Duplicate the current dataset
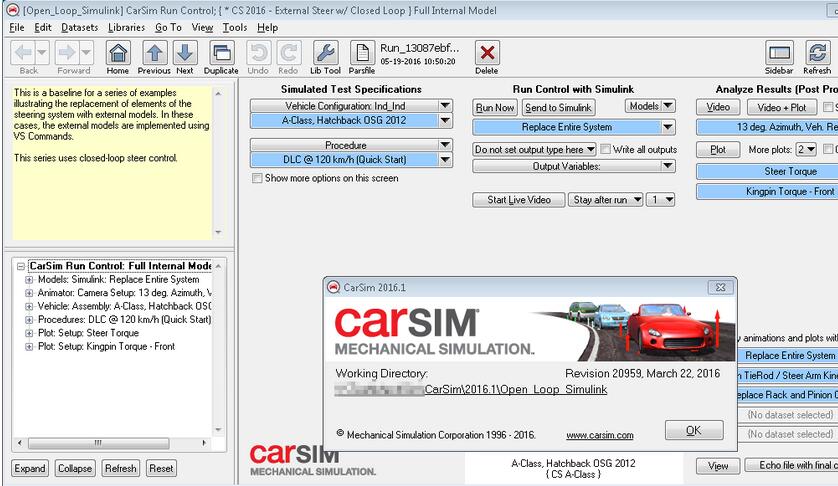The width and height of the screenshot is (838, 486). point(221,53)
